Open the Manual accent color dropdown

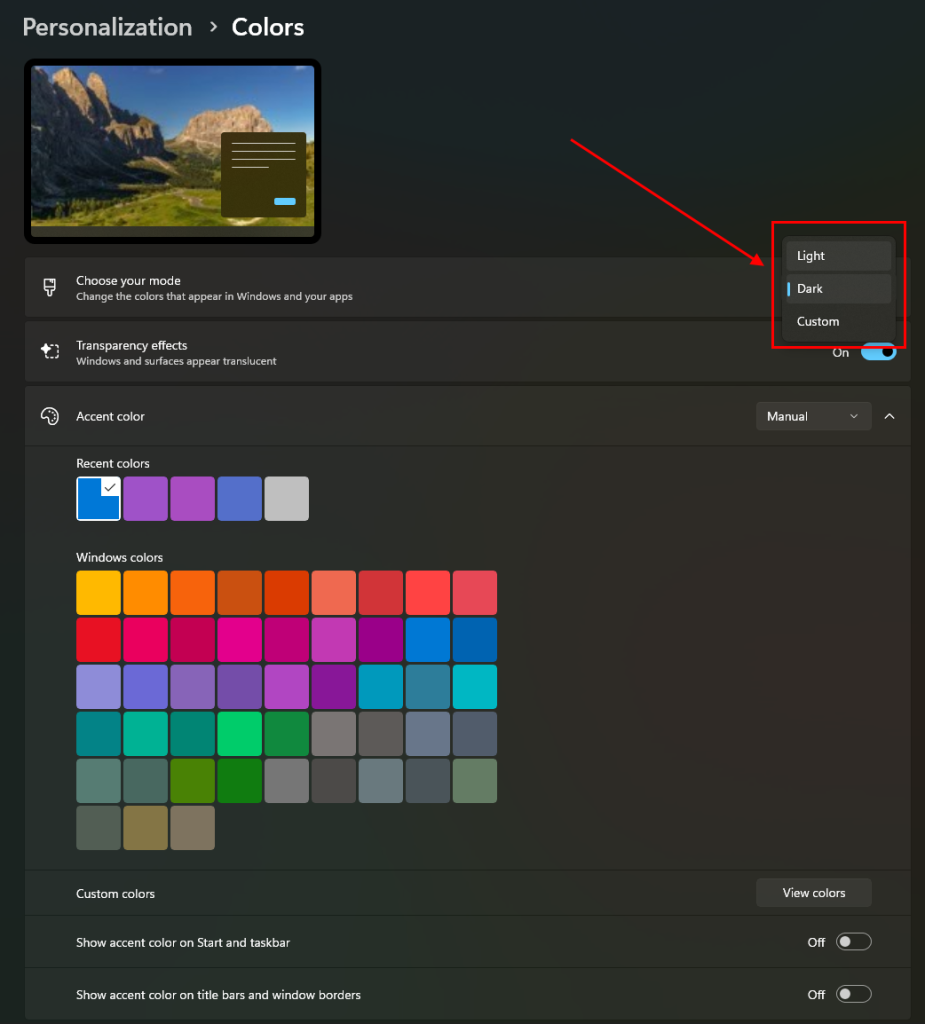812,416
